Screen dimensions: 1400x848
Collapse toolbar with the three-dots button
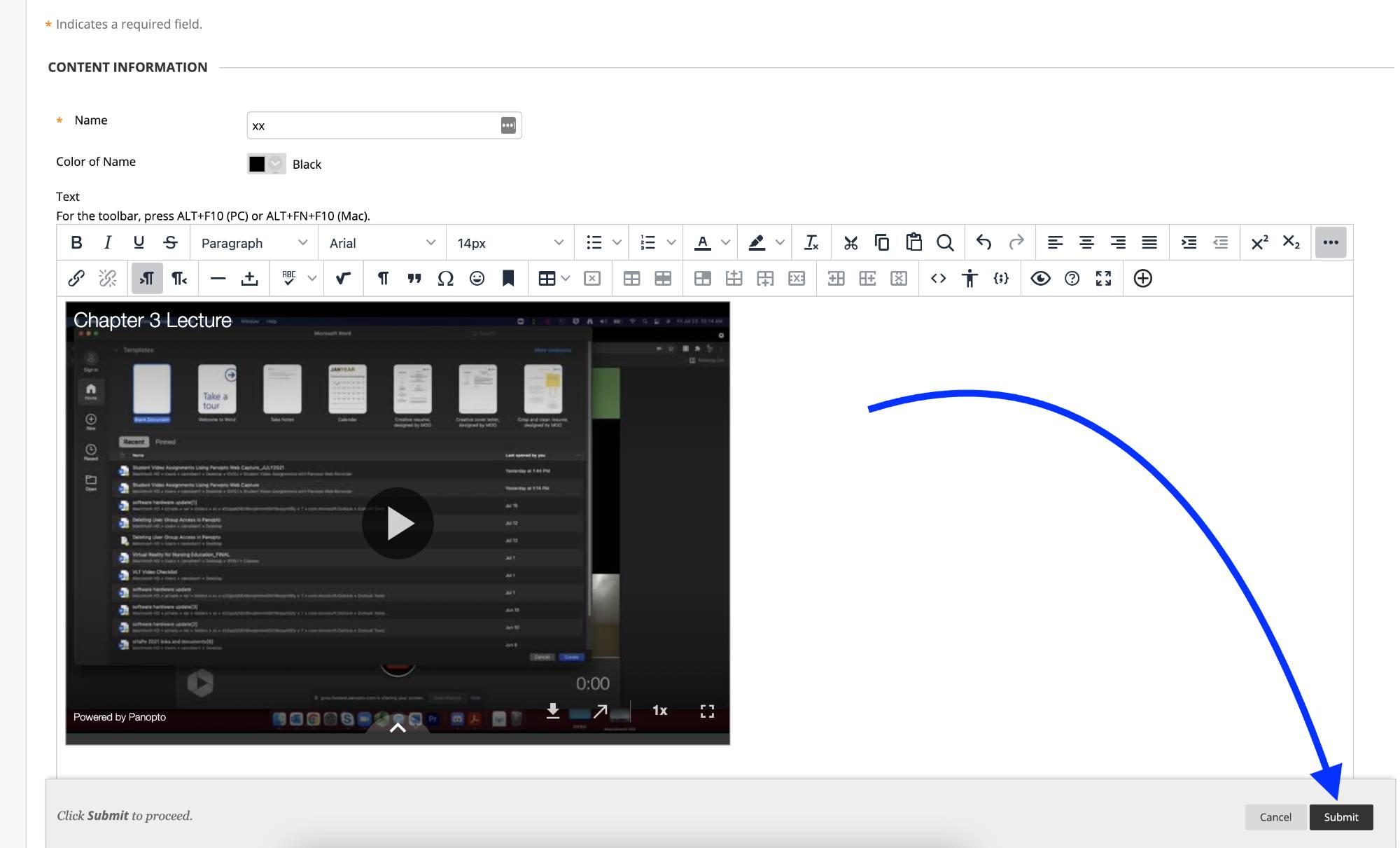(1330, 243)
